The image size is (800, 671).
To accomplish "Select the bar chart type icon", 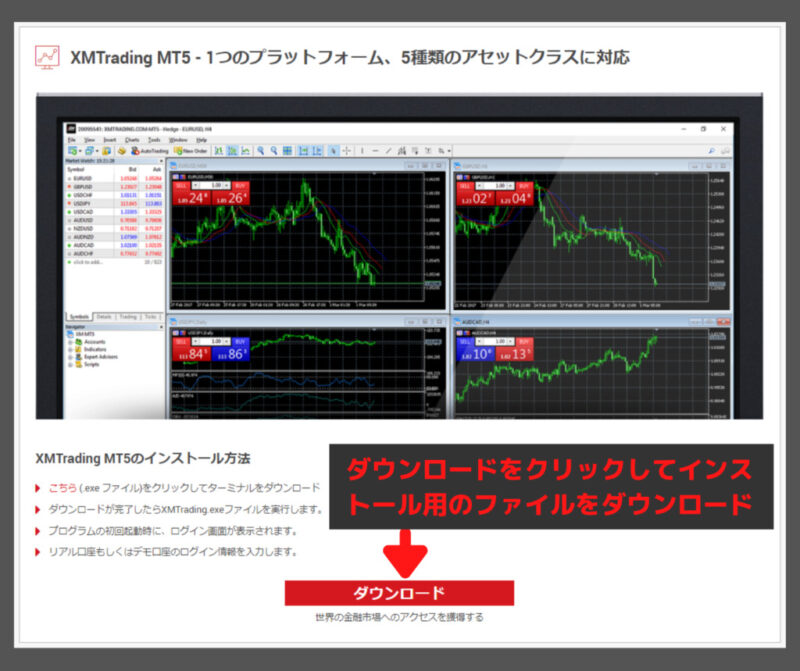I will click(219, 151).
